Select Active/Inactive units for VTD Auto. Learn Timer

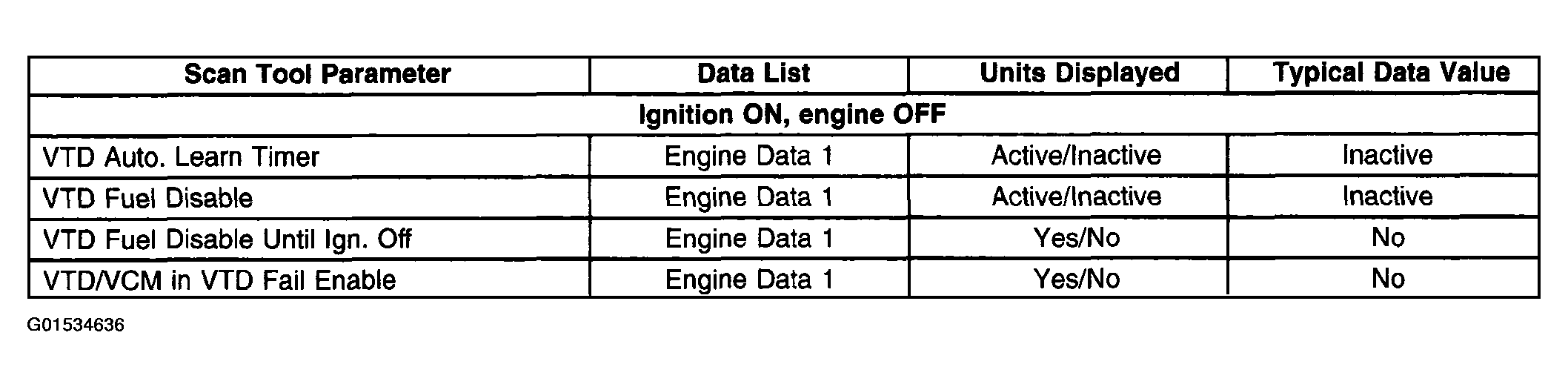(x=1077, y=156)
